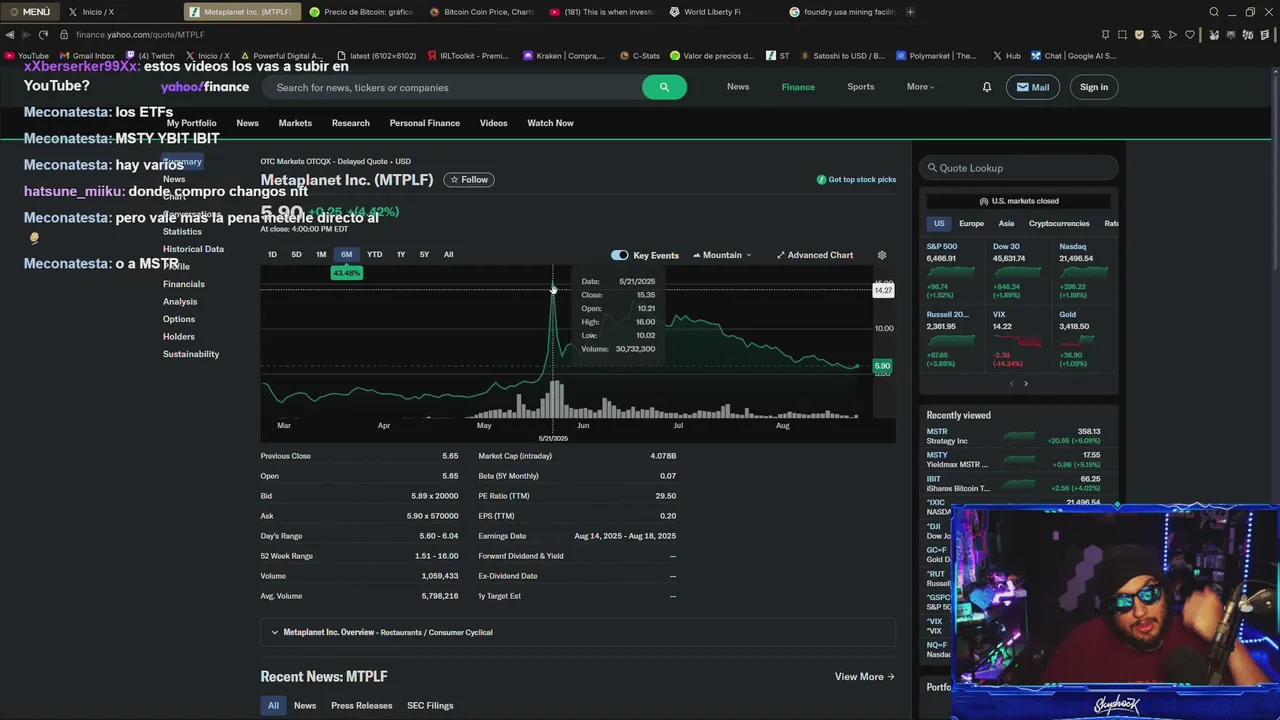Toggle the Key Events switch
Image resolution: width=1280 pixels, height=720 pixels.
620,255
